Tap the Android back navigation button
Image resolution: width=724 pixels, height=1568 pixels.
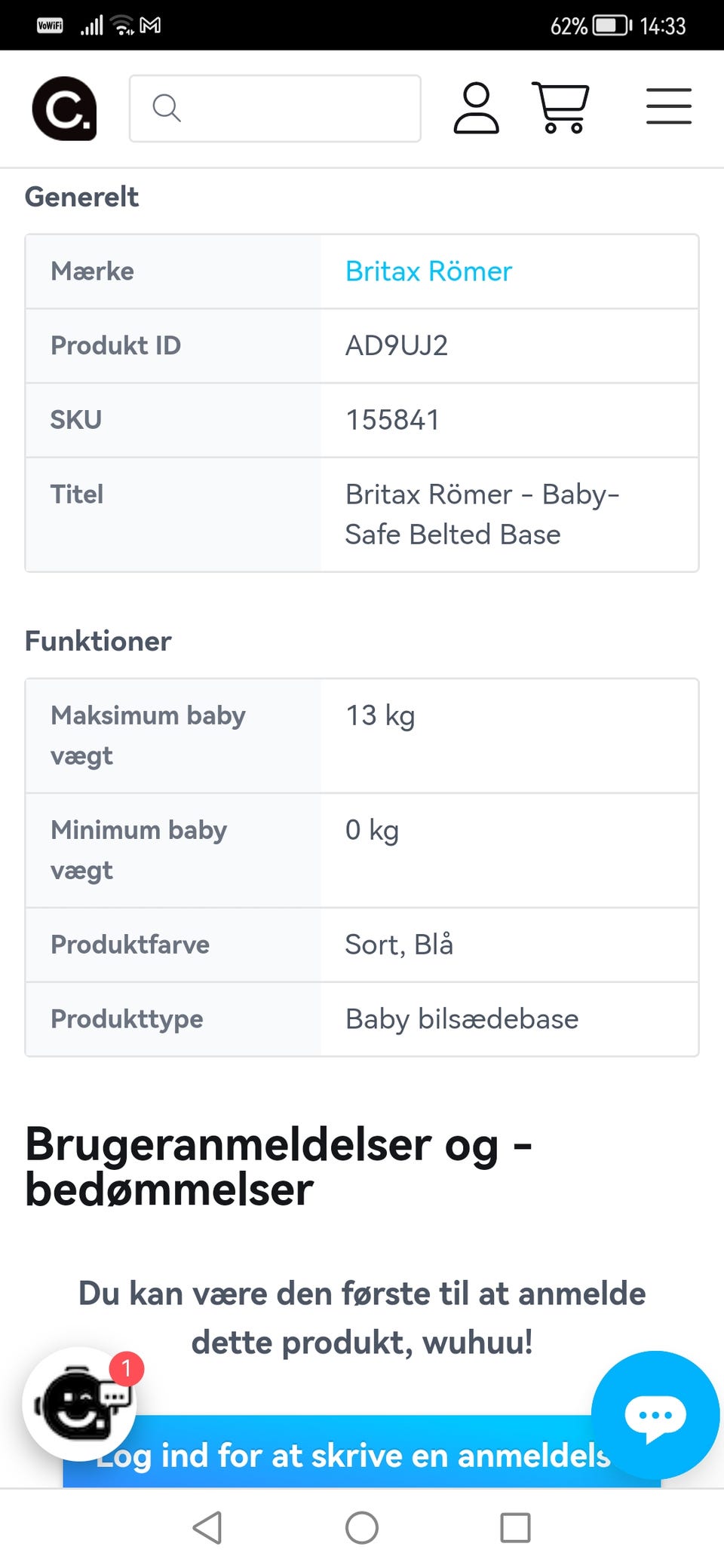(x=207, y=1528)
